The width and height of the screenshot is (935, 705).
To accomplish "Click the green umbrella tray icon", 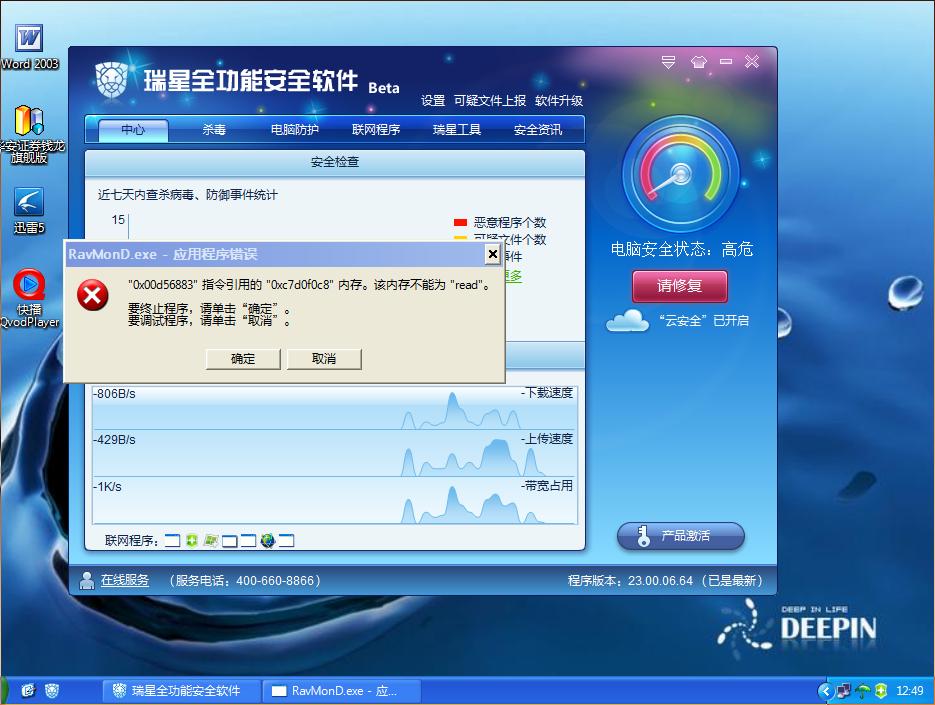I will tap(862, 691).
